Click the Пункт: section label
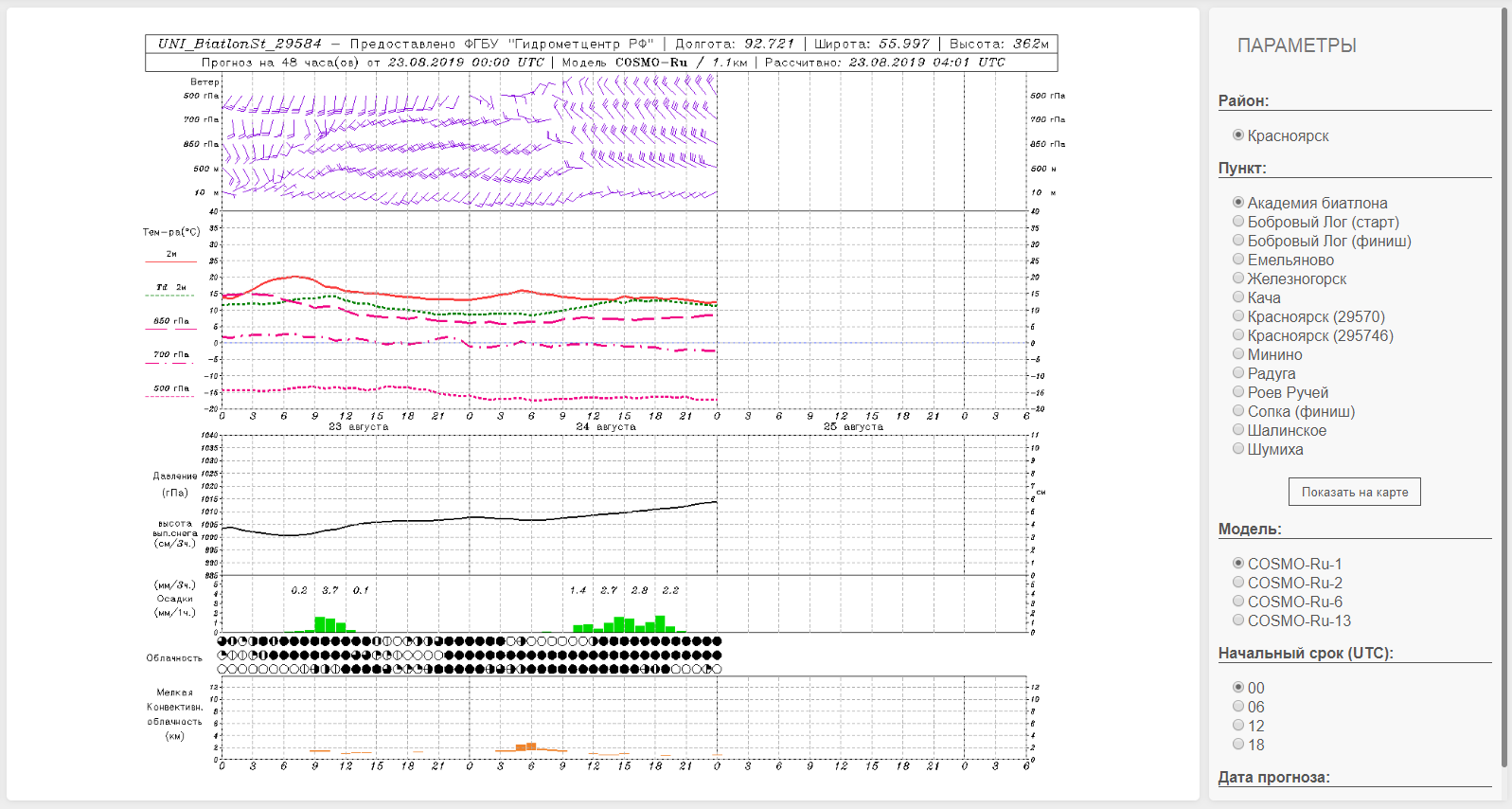Image resolution: width=1512 pixels, height=809 pixels. coord(1242,168)
